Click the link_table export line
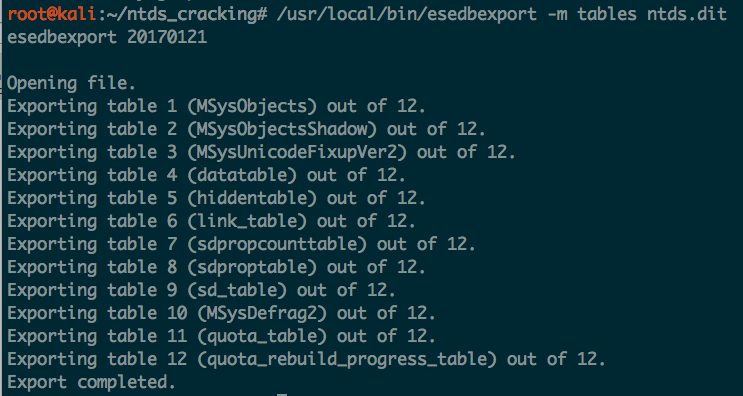Screen dimensions: 743x396 (x=211, y=221)
